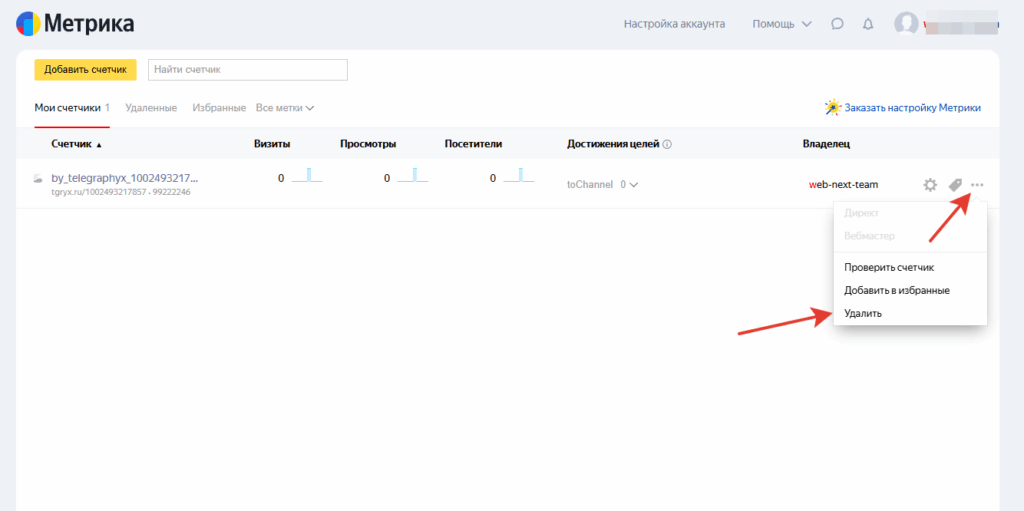Focus the Найти счетчик search field
Viewport: 1024px width, 511px height.
[x=247, y=69]
